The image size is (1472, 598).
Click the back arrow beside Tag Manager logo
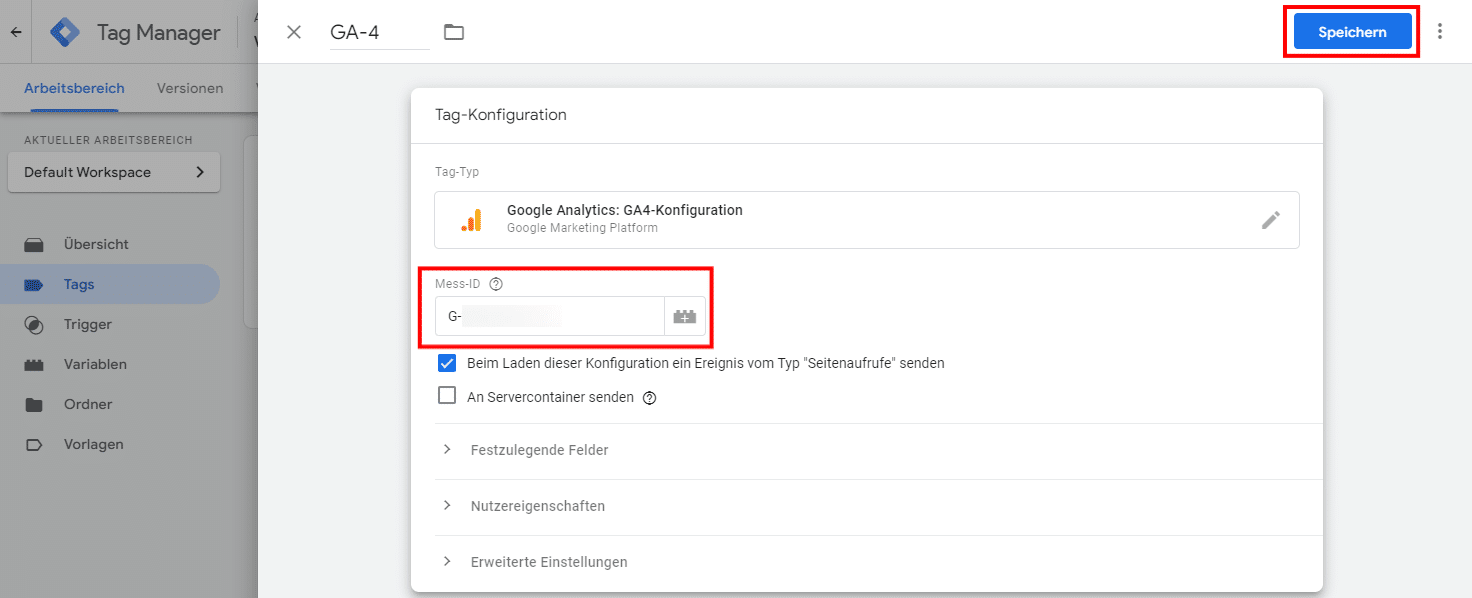coord(15,32)
